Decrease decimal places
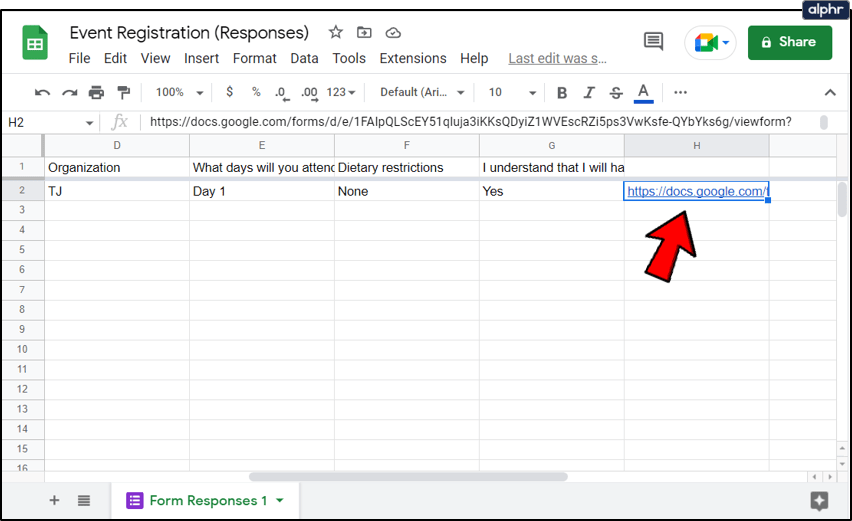The width and height of the screenshot is (852, 521). 281,93
